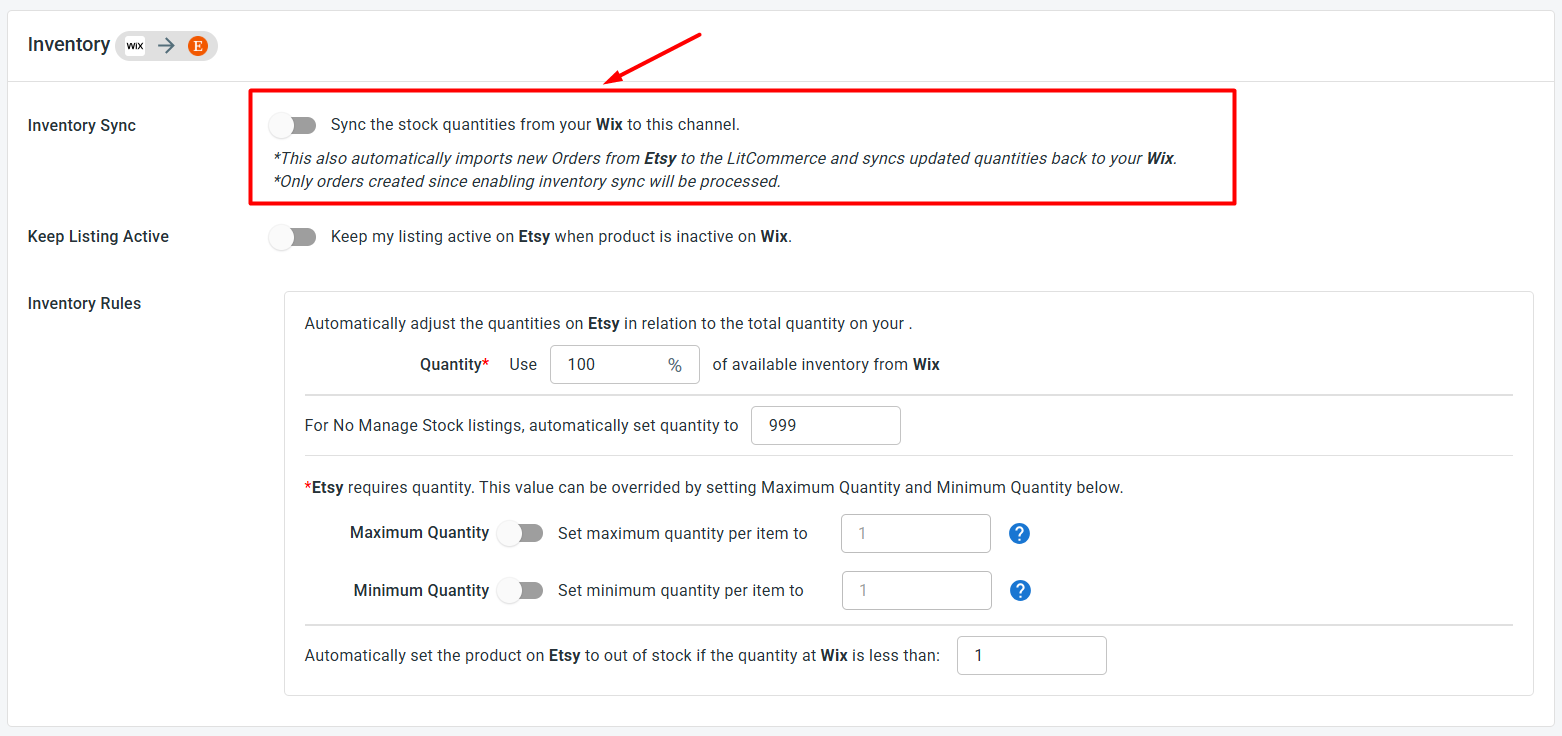Enable the Minimum Quantity toggle
Screen dimensions: 1562x736
click(520, 590)
